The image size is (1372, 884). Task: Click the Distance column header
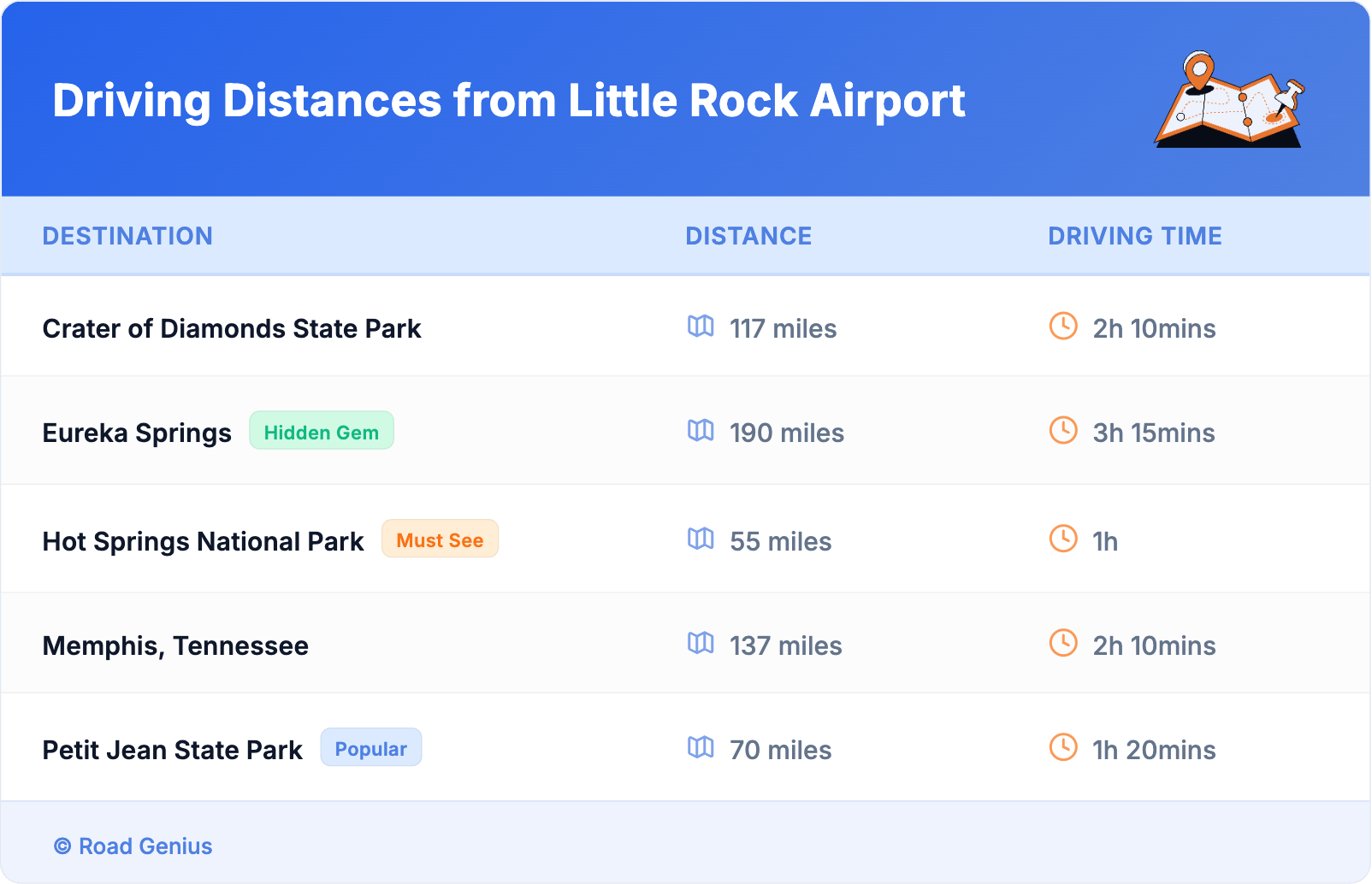click(748, 236)
